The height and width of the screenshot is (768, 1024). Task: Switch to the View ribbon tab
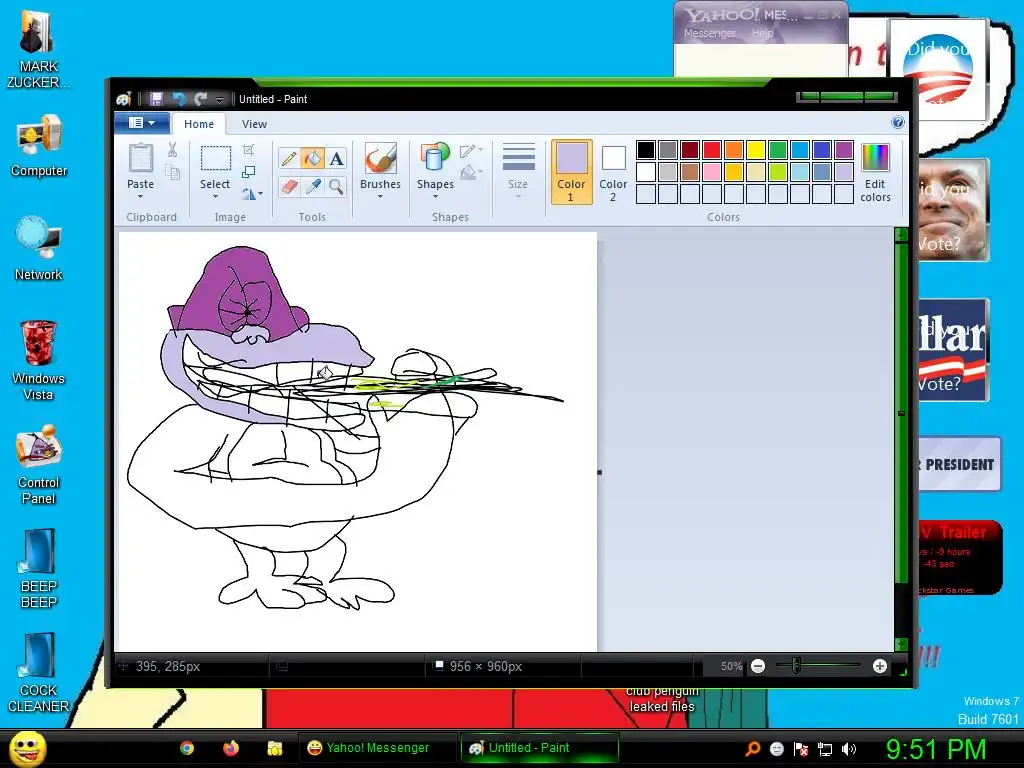click(254, 124)
